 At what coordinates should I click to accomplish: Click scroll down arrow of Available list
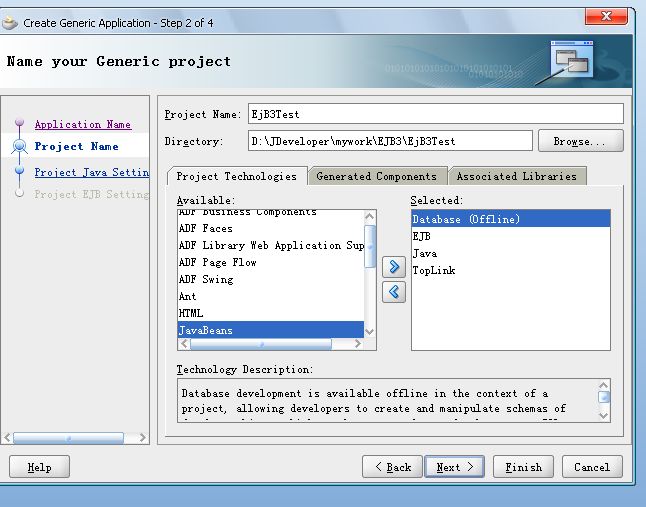(x=370, y=332)
